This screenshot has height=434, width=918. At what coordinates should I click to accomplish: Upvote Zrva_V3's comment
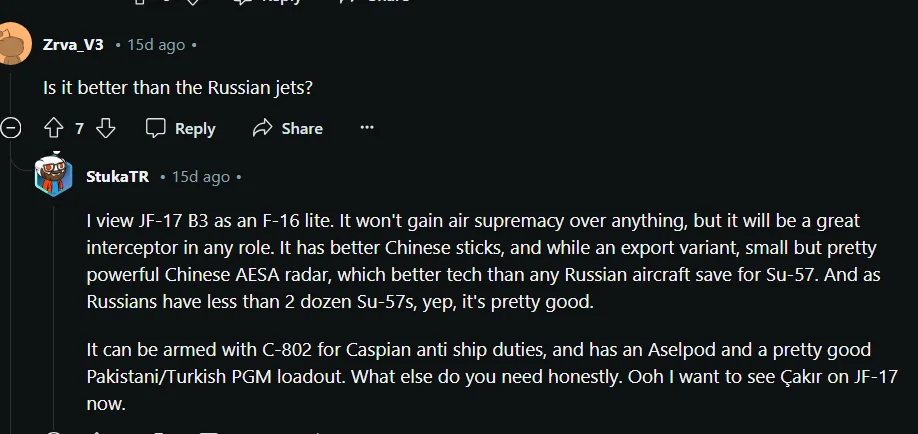coord(53,128)
